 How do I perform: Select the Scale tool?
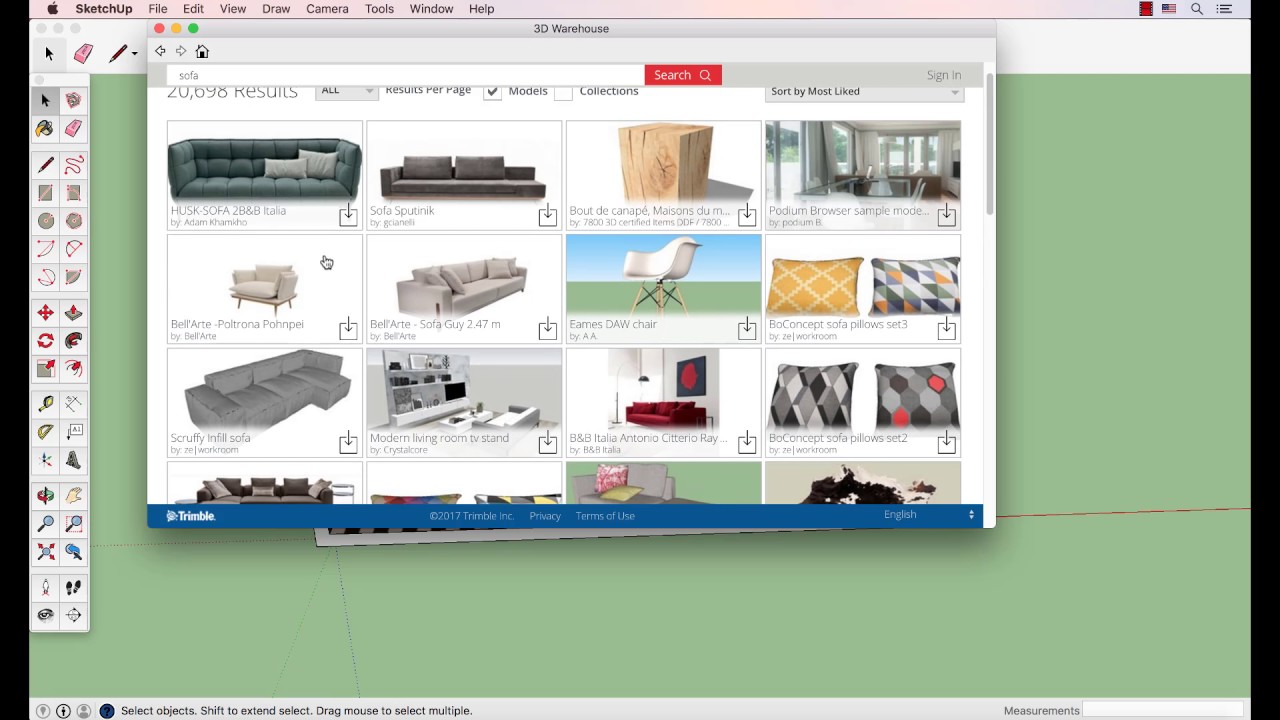click(x=45, y=369)
